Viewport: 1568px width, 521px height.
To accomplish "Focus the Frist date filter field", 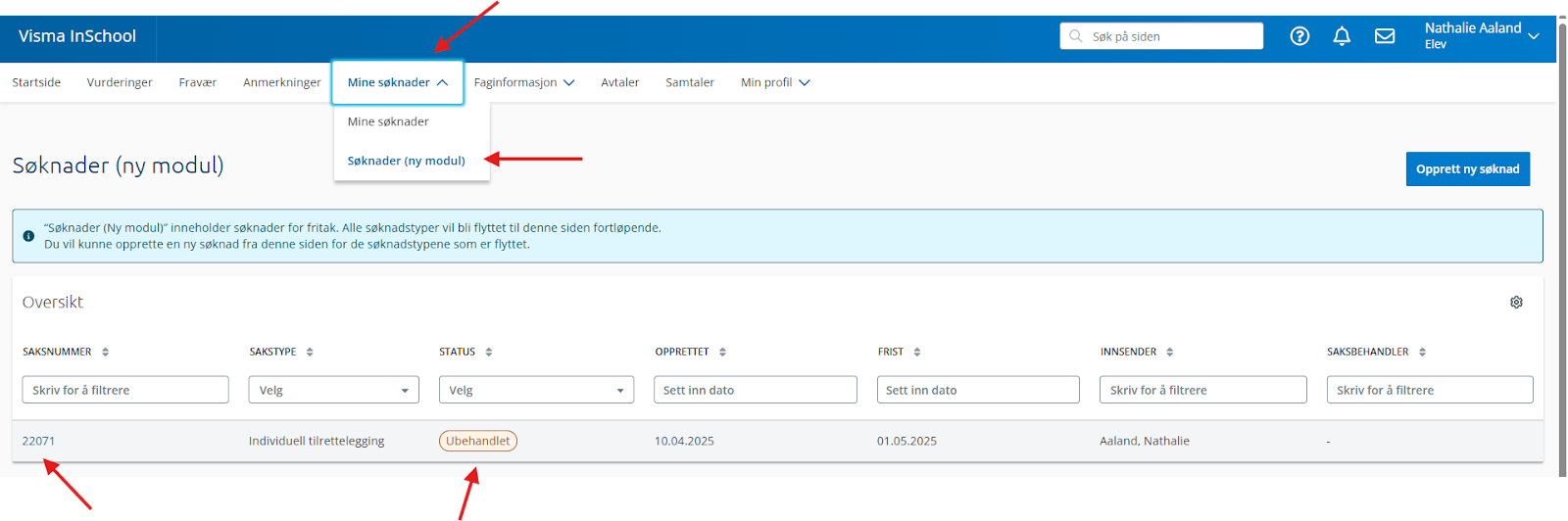I will click(x=978, y=390).
